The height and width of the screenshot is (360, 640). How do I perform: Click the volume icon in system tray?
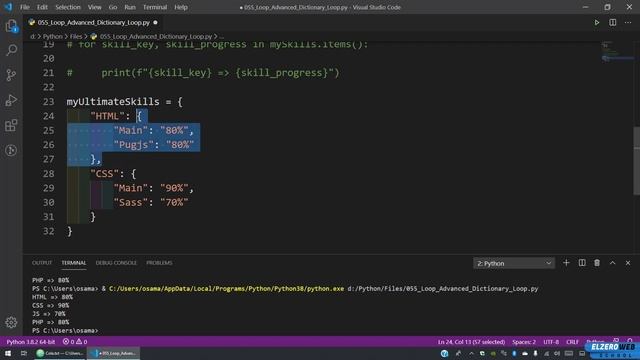[557, 353]
